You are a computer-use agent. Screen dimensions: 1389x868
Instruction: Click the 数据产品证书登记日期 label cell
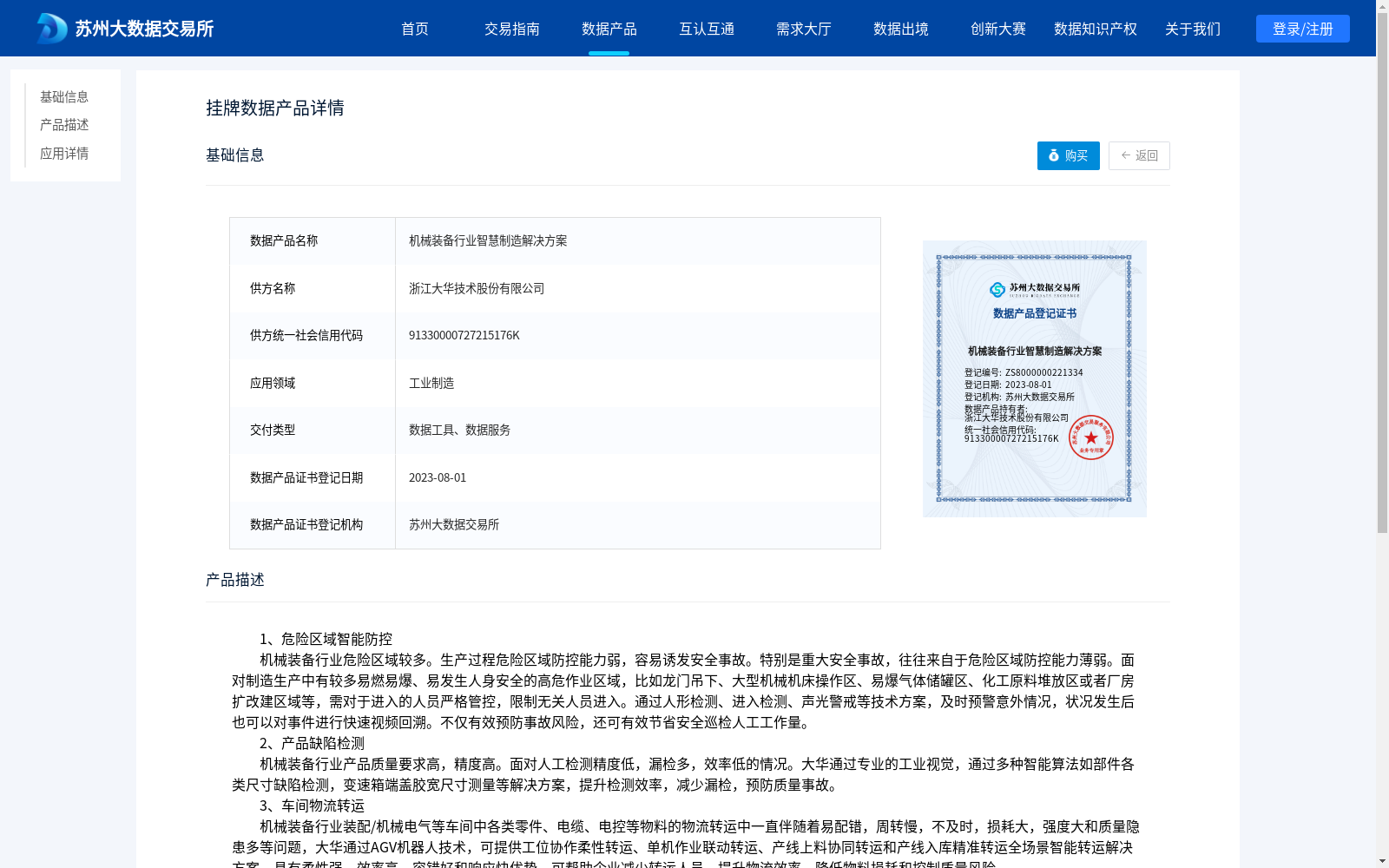tap(313, 477)
